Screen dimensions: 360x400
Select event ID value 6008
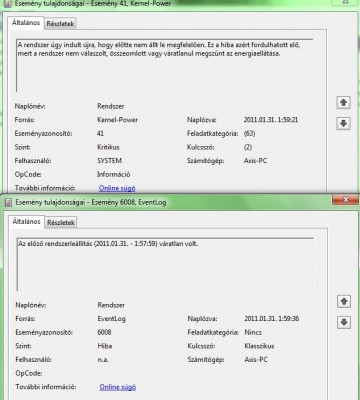104,332
